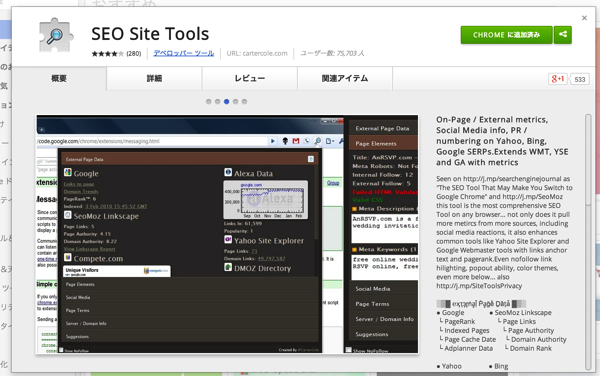Click the 533 plus-one count bubble
Viewport: 600px width, 376px height.
click(579, 79)
